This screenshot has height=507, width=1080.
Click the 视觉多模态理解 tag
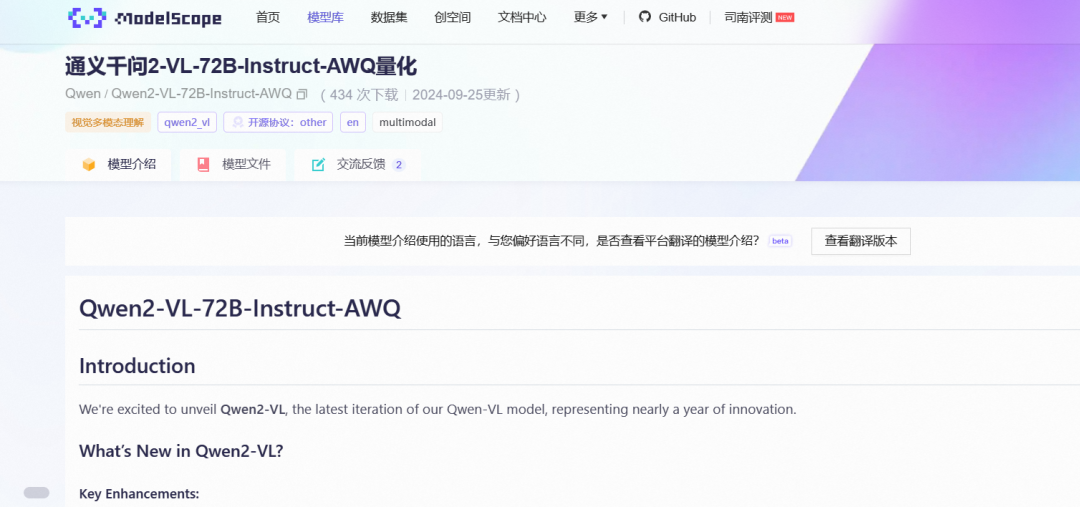tap(108, 123)
